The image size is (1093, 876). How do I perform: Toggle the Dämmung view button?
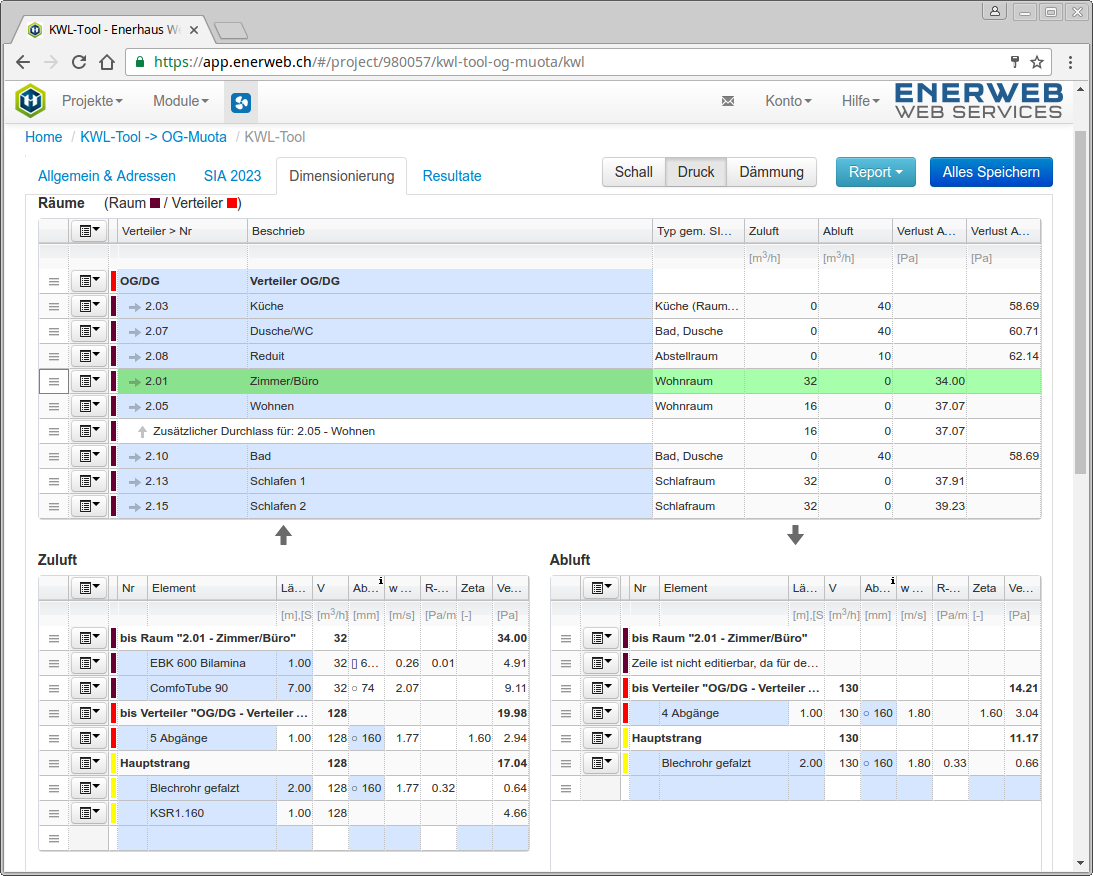click(771, 172)
